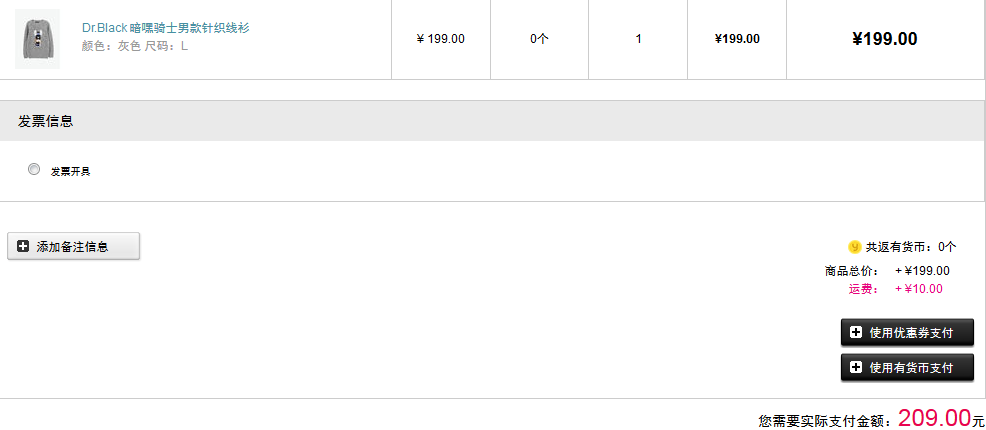The width and height of the screenshot is (986, 430).
Task: Click the large bold ¥199.00 subtotal
Action: [884, 39]
